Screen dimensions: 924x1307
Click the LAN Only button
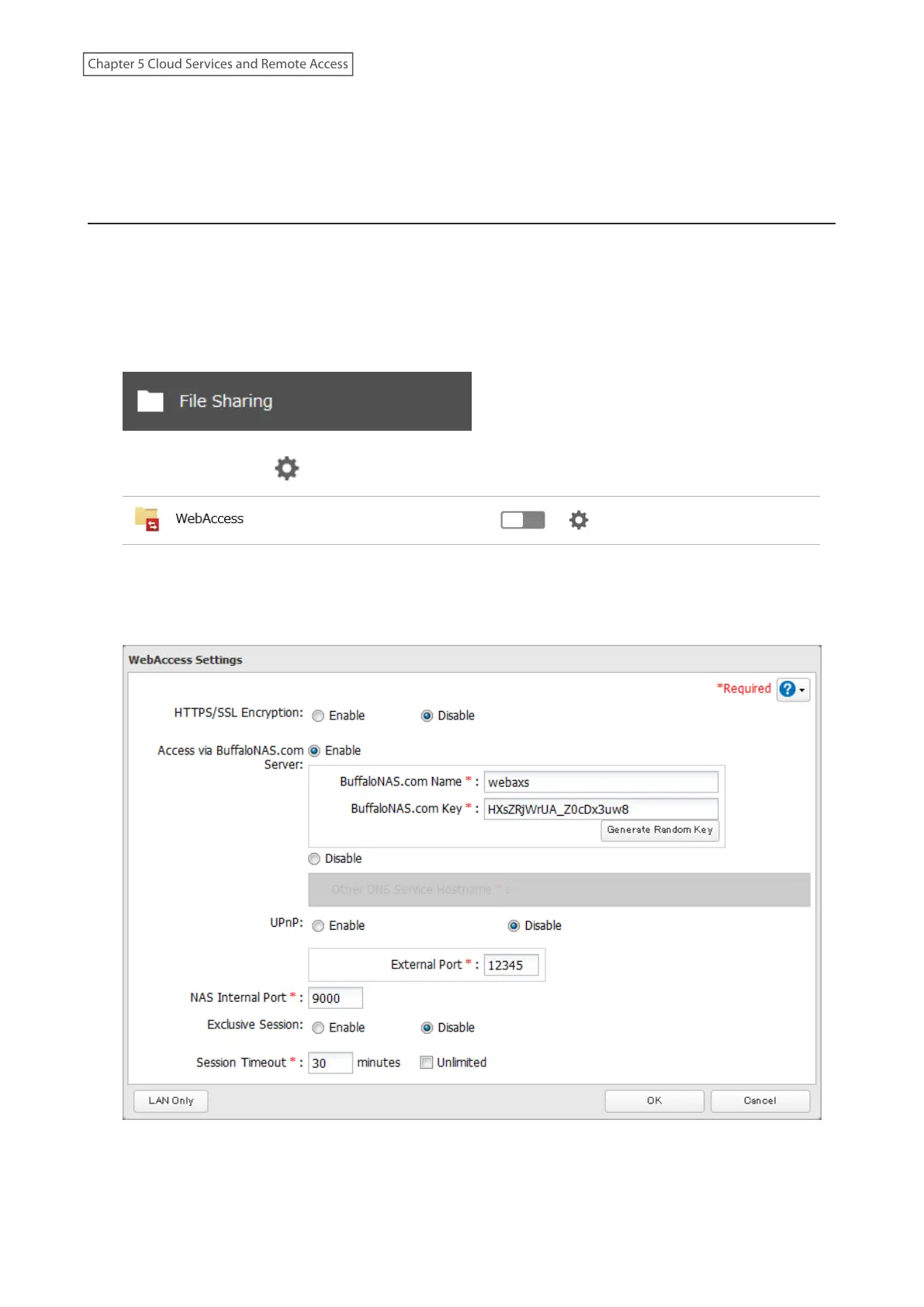[171, 1101]
